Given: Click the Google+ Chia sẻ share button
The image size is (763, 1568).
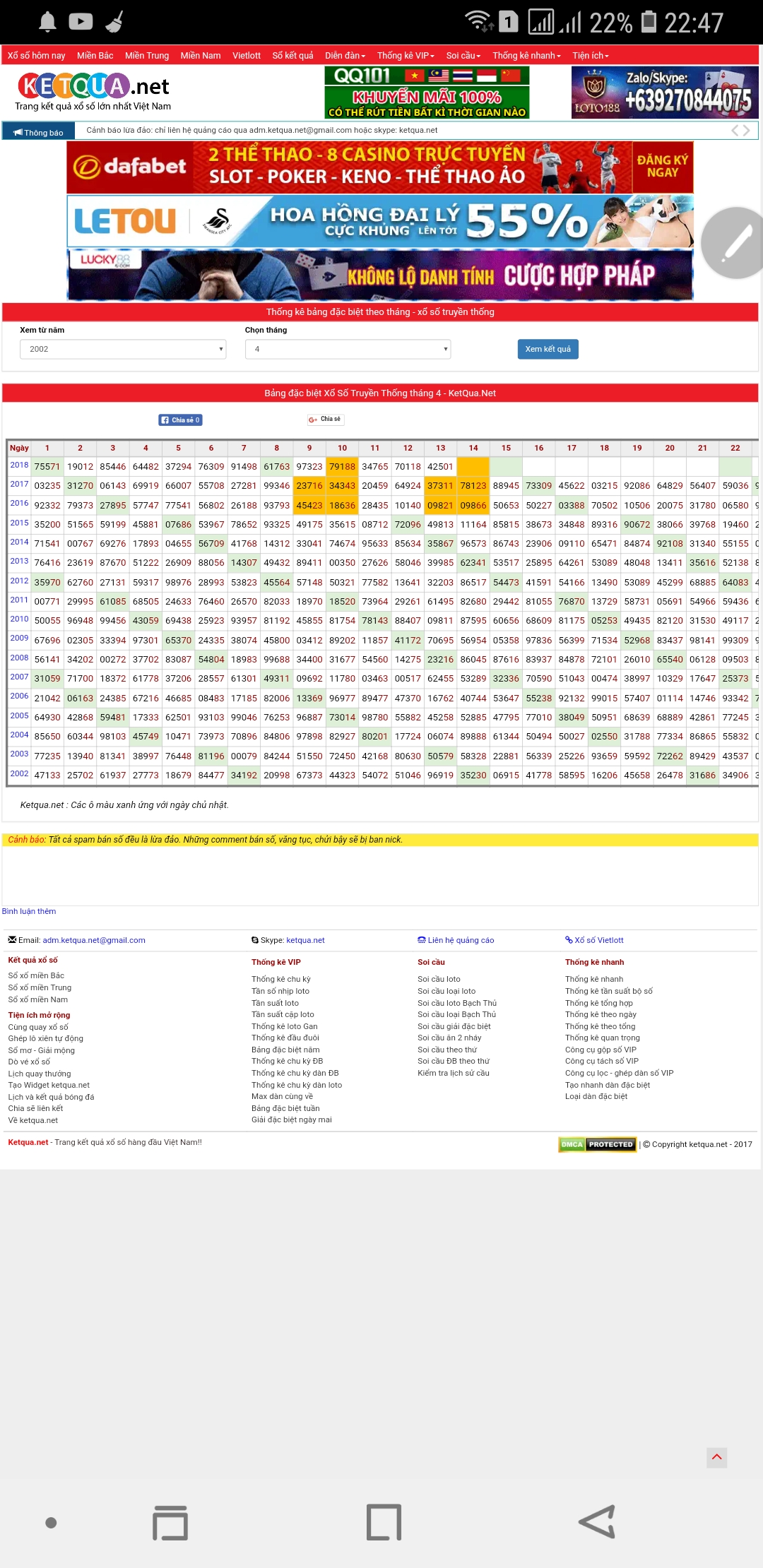Looking at the screenshot, I should pos(325,420).
